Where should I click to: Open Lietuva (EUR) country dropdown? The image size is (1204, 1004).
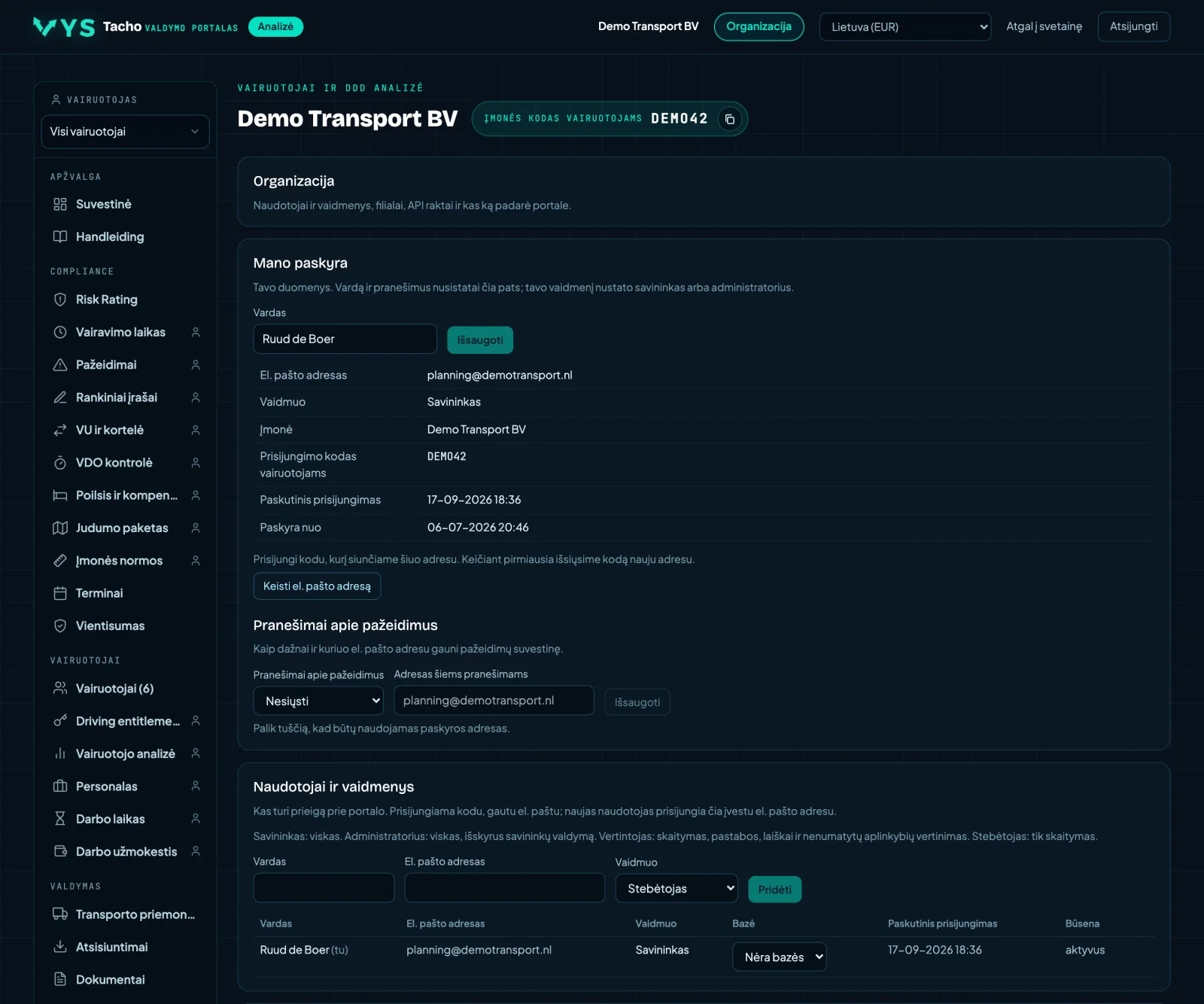pyautogui.click(x=905, y=27)
